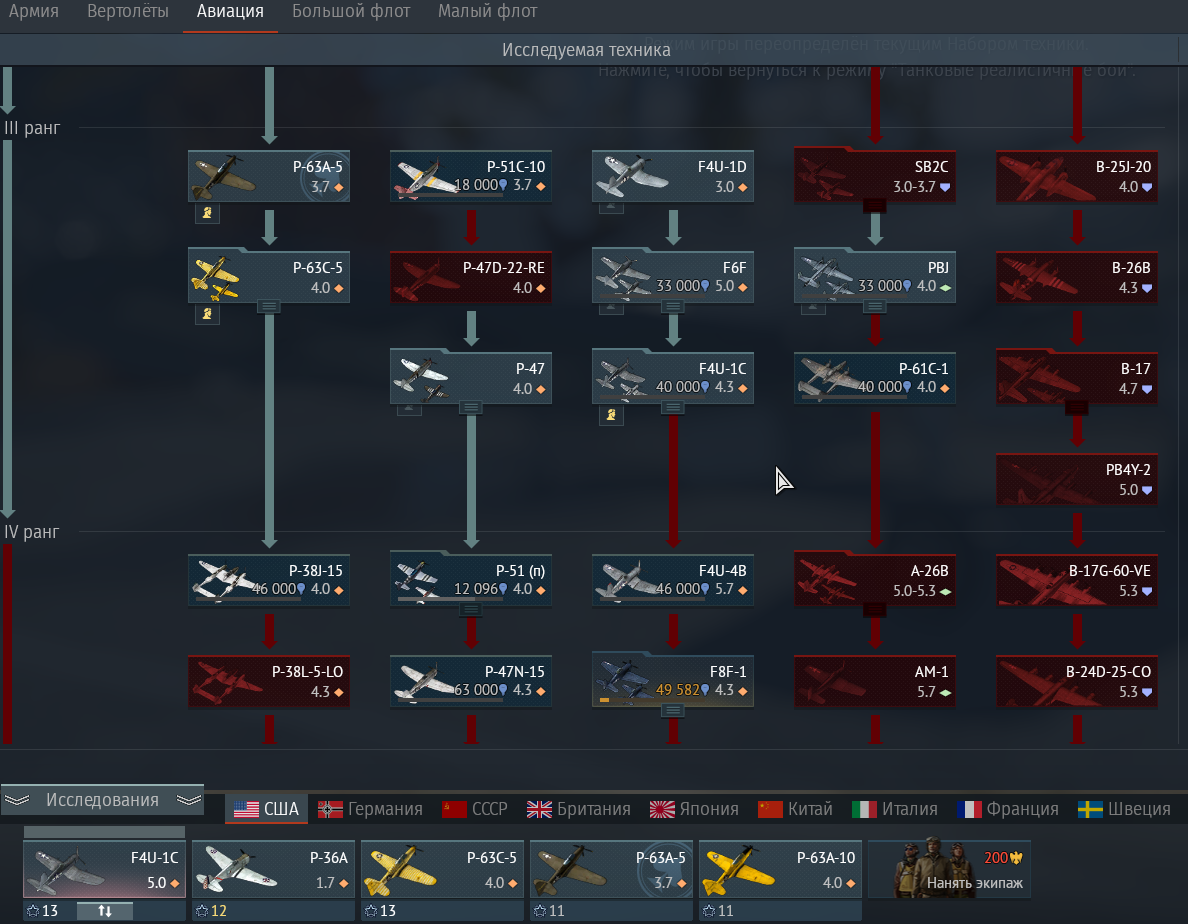Select the P-47N-15 aircraft card
This screenshot has height=924, width=1188.
(471, 681)
